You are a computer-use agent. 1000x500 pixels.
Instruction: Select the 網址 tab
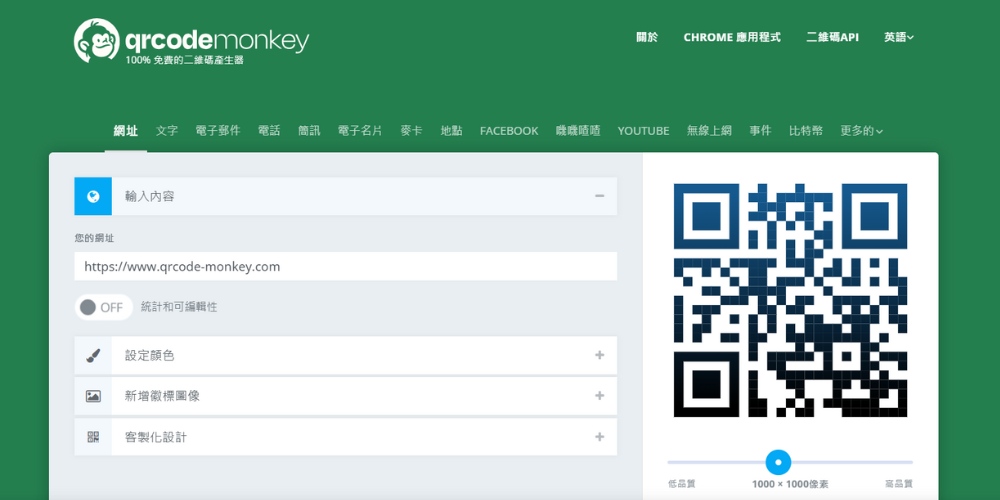click(x=126, y=131)
